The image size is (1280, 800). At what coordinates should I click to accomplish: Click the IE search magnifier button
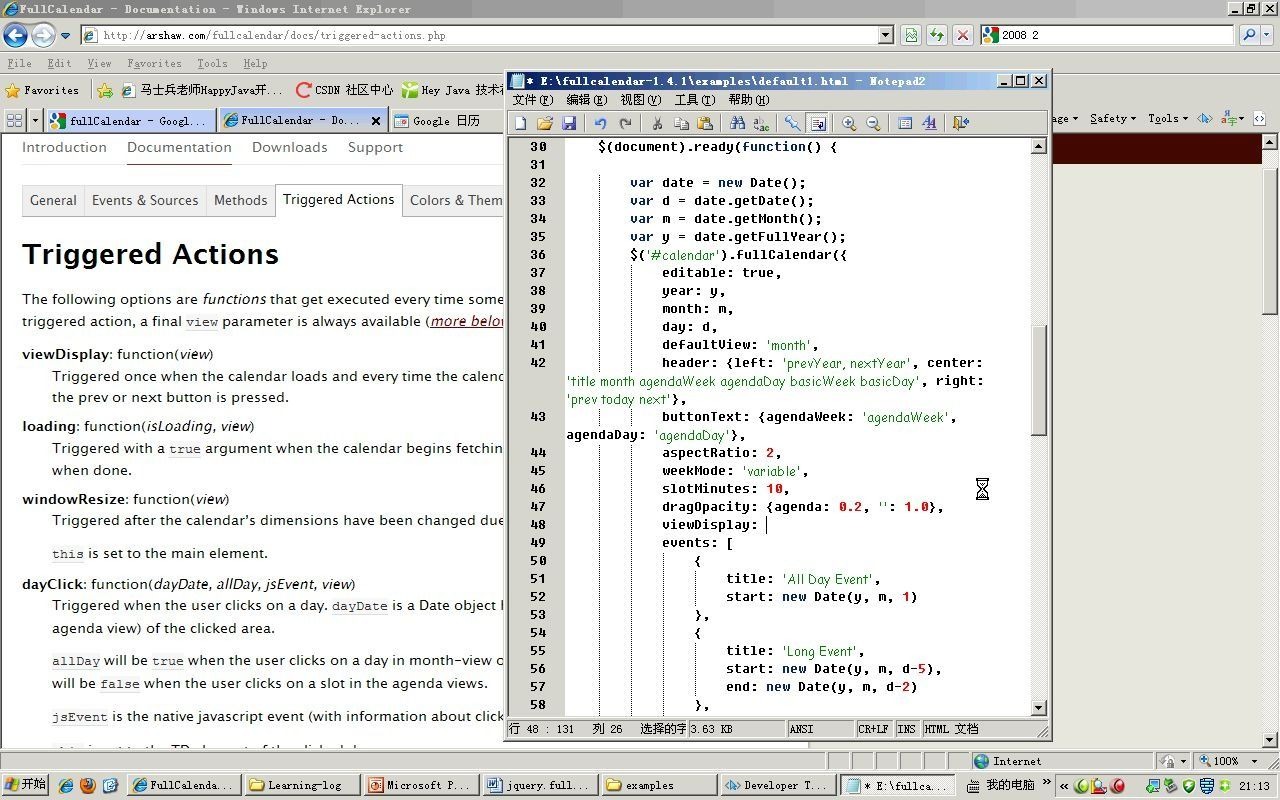(1249, 35)
